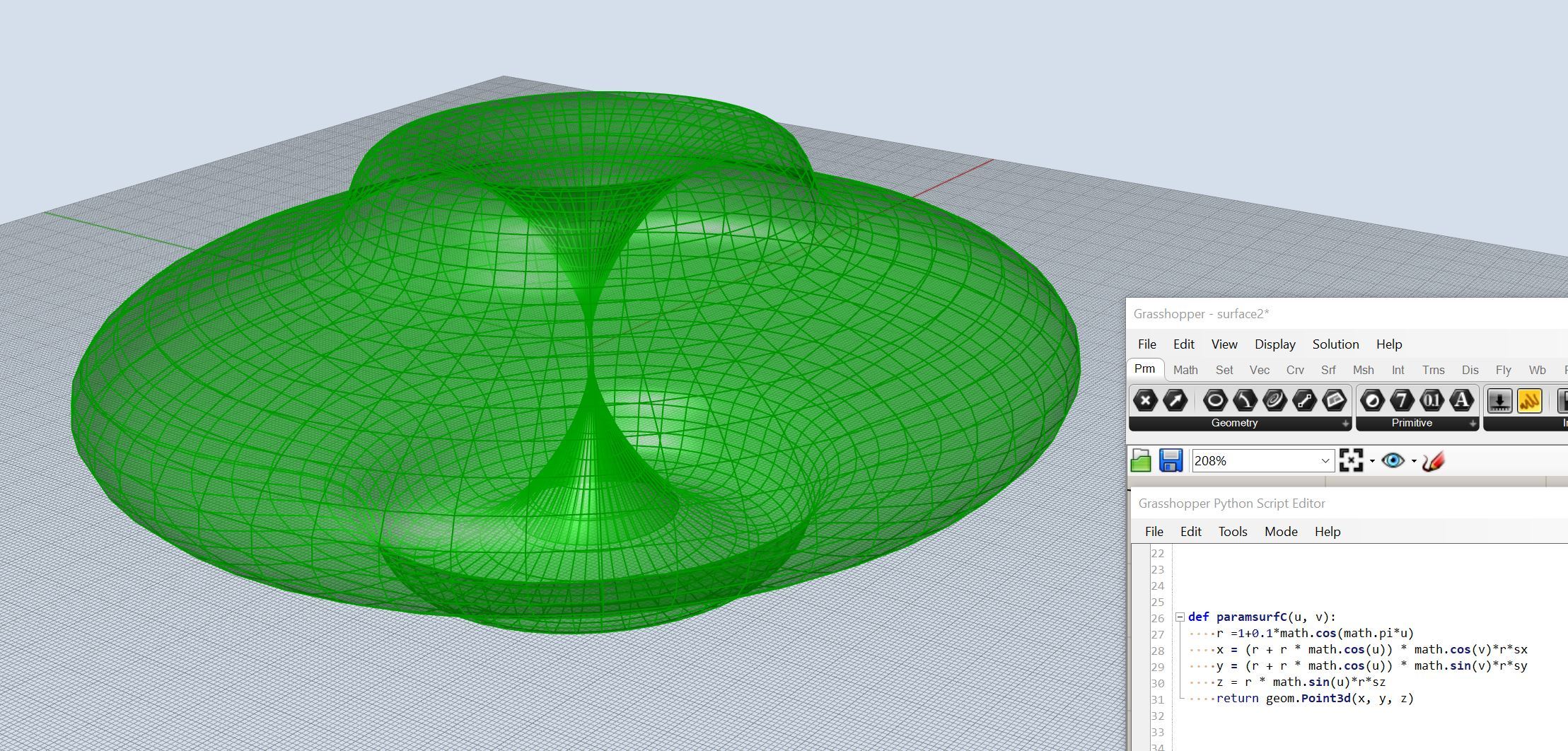The height and width of the screenshot is (751, 1568).
Task: Open Grasshopper View menu
Action: coord(1224,344)
